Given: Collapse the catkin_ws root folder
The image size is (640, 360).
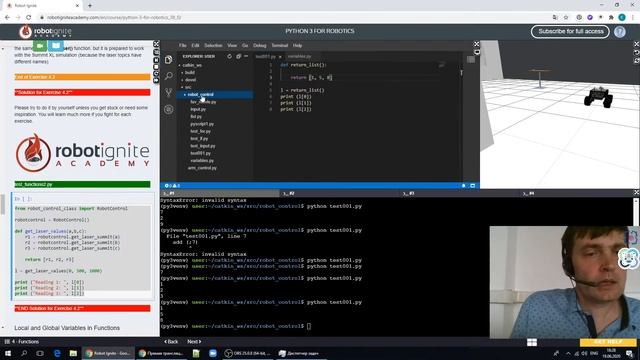Looking at the screenshot, I should click(x=191, y=65).
